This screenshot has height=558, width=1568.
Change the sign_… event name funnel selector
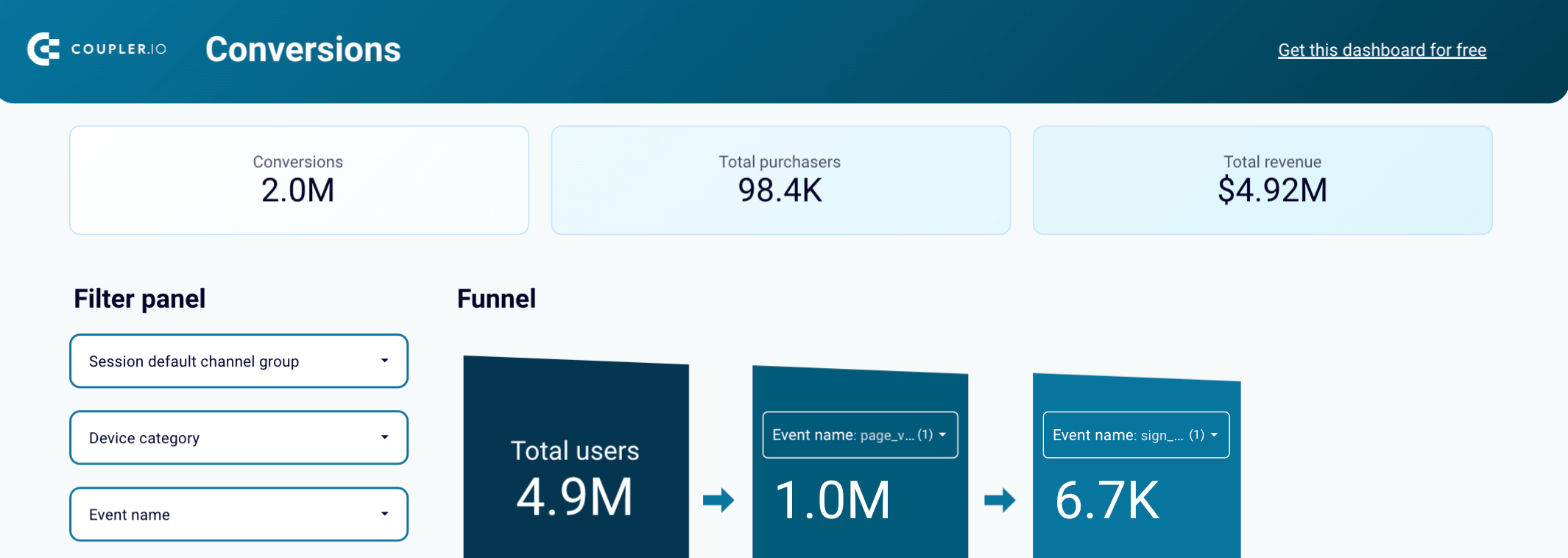tap(1136, 435)
